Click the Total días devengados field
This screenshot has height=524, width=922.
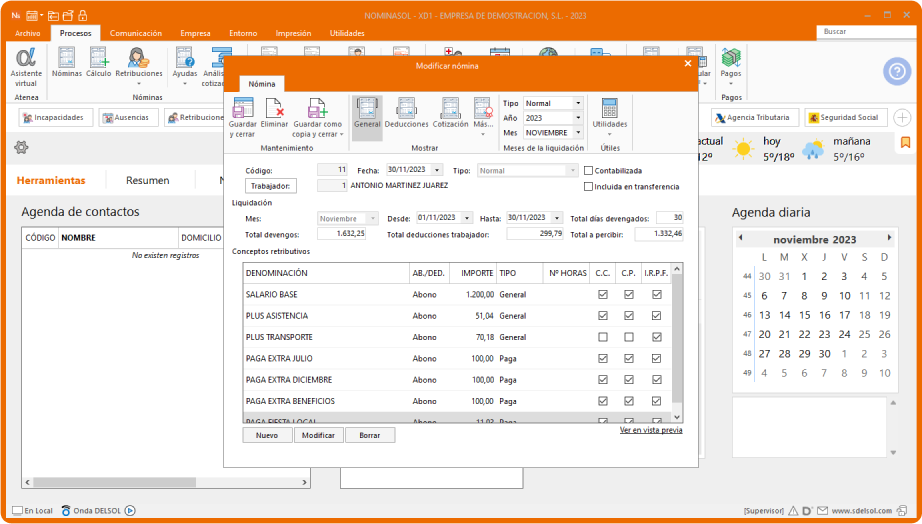(x=670, y=218)
